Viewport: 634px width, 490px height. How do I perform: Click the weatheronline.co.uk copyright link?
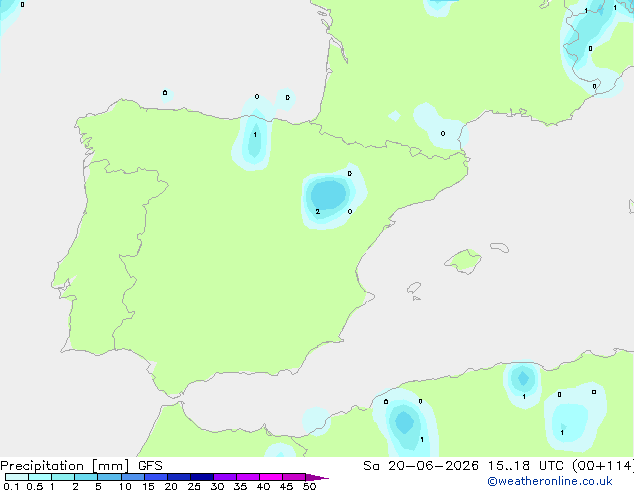coord(550,481)
